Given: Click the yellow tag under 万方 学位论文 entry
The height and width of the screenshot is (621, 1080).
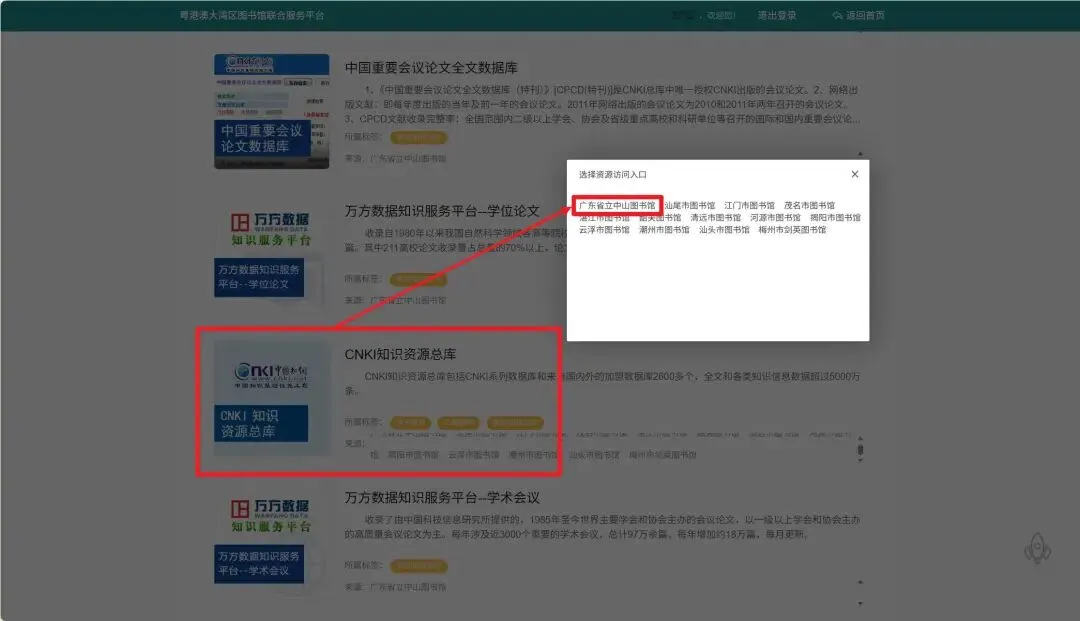Looking at the screenshot, I should [x=419, y=279].
